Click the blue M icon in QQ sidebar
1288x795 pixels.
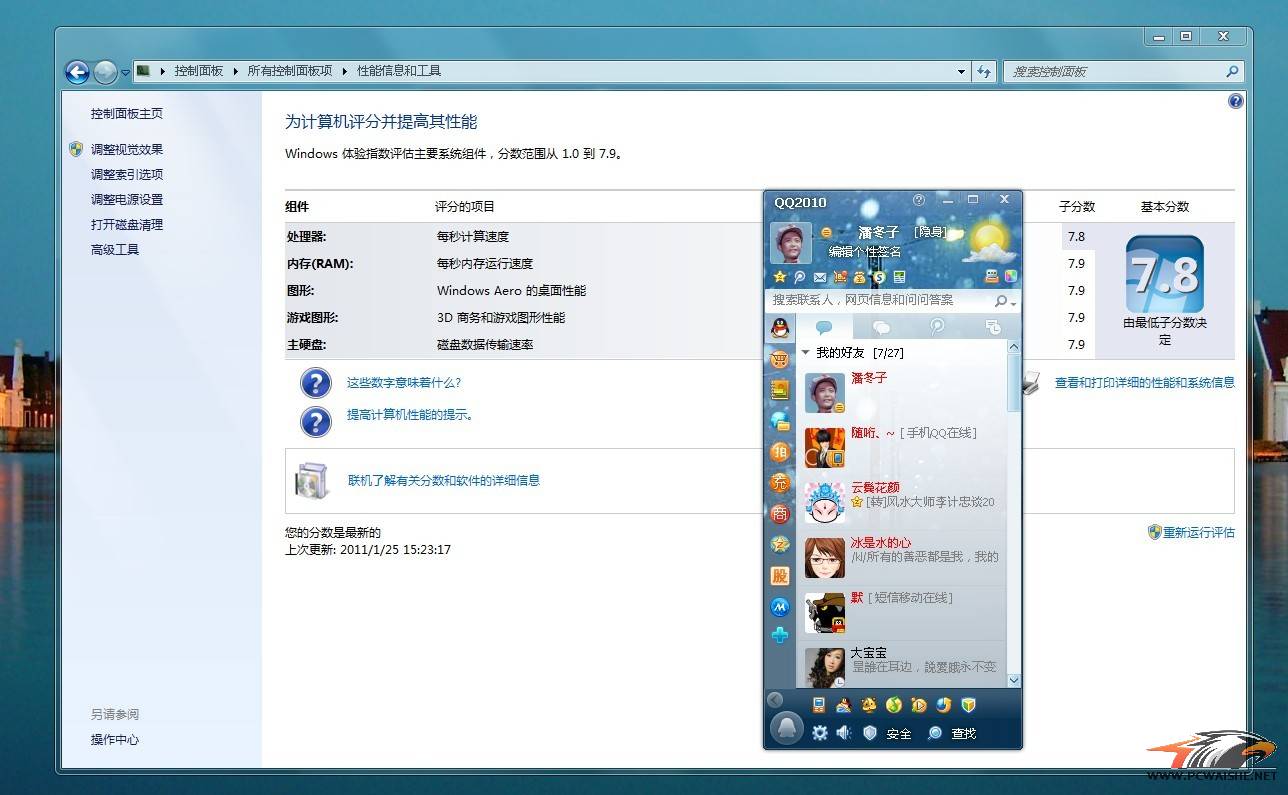pyautogui.click(x=780, y=607)
